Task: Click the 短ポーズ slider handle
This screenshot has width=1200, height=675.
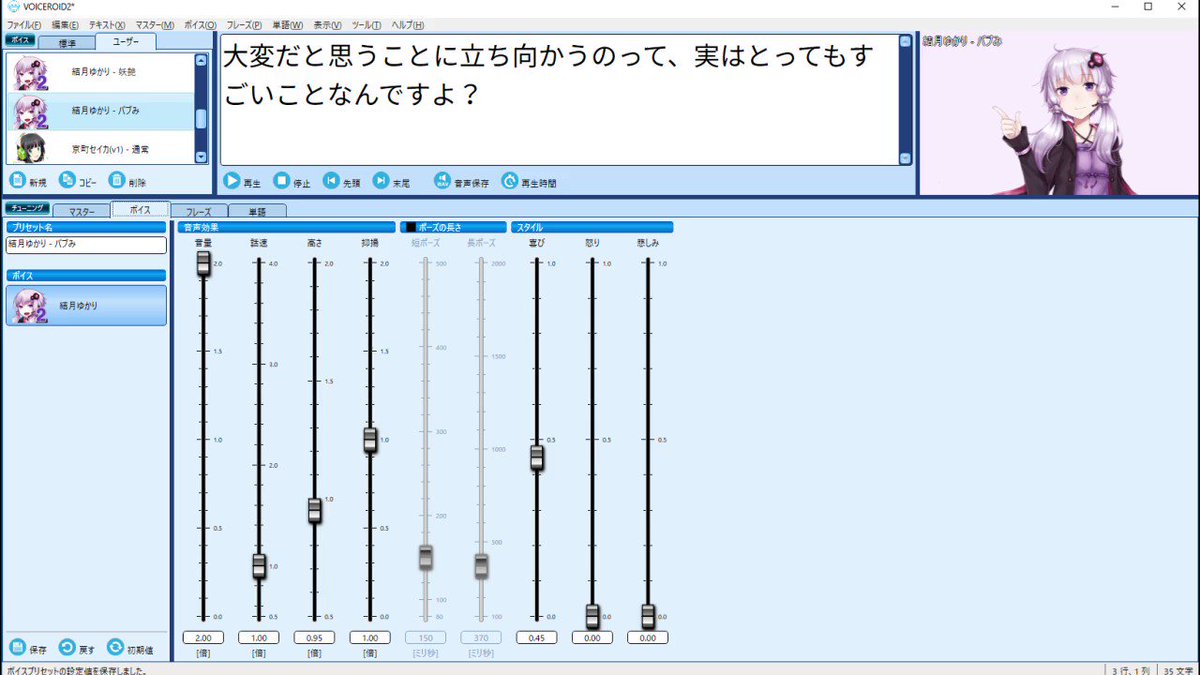Action: (425, 557)
